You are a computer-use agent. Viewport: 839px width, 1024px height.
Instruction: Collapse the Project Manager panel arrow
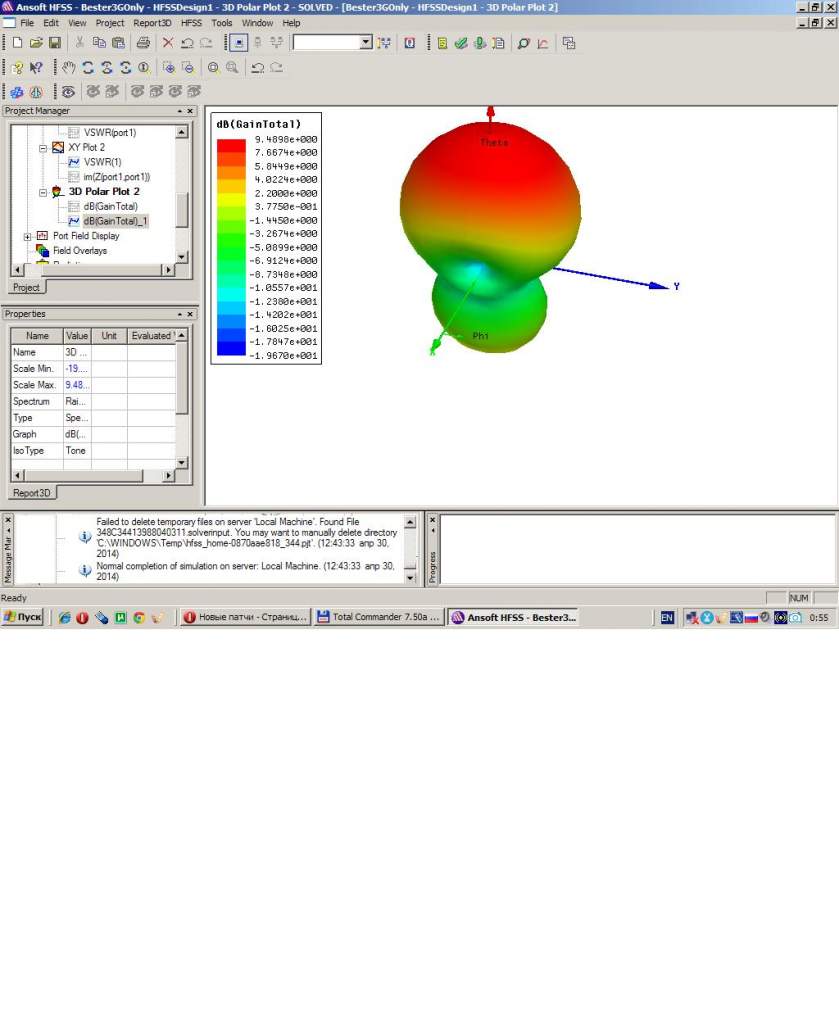[180, 111]
